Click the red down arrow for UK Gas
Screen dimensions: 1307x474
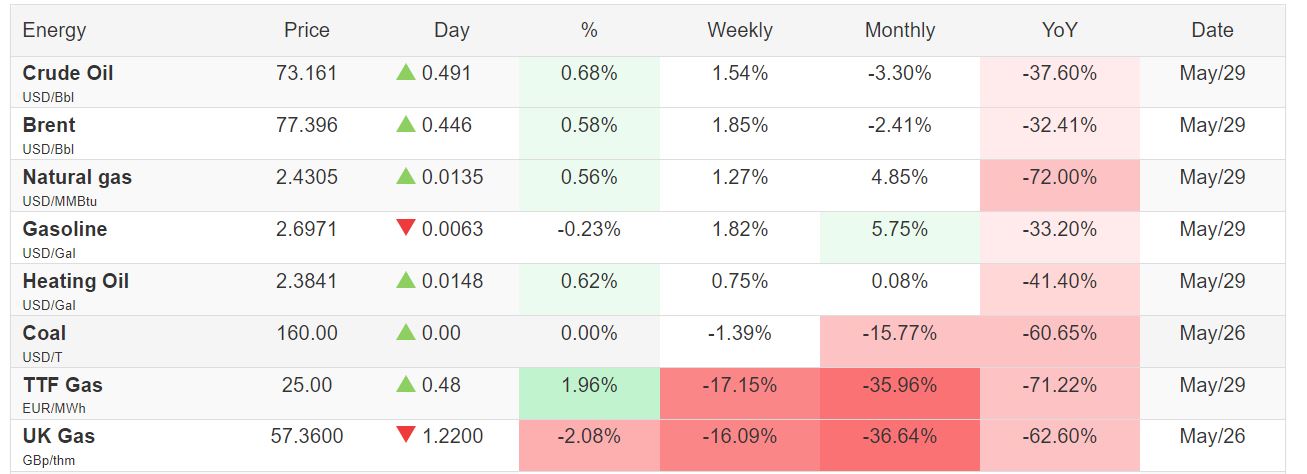pyautogui.click(x=405, y=436)
